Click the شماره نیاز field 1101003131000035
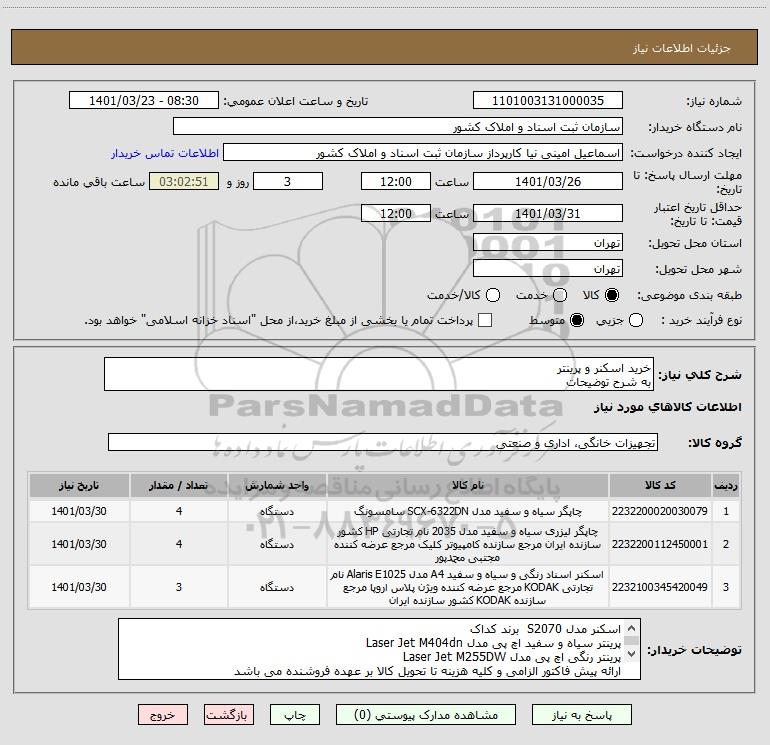770x745 pixels. (548, 101)
